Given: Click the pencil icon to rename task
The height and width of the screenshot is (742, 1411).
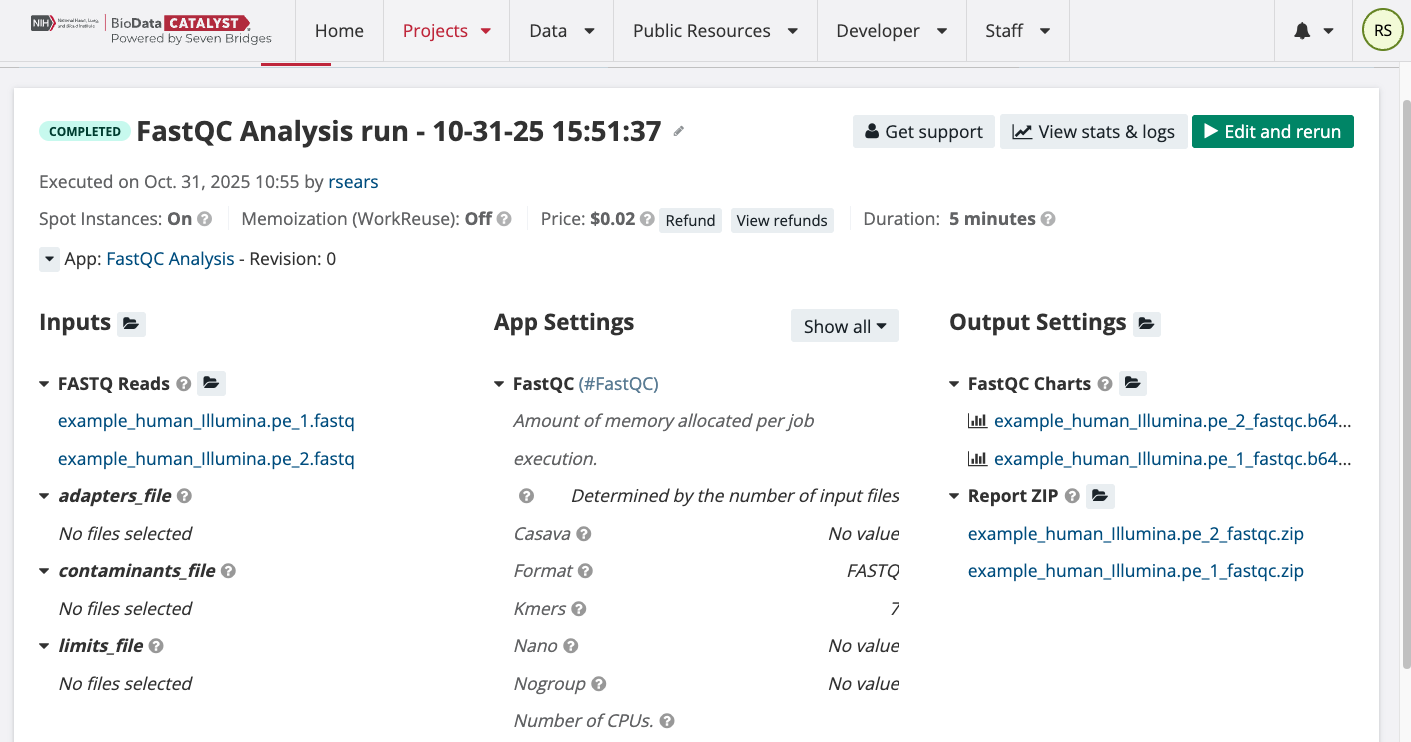Looking at the screenshot, I should pyautogui.click(x=679, y=131).
